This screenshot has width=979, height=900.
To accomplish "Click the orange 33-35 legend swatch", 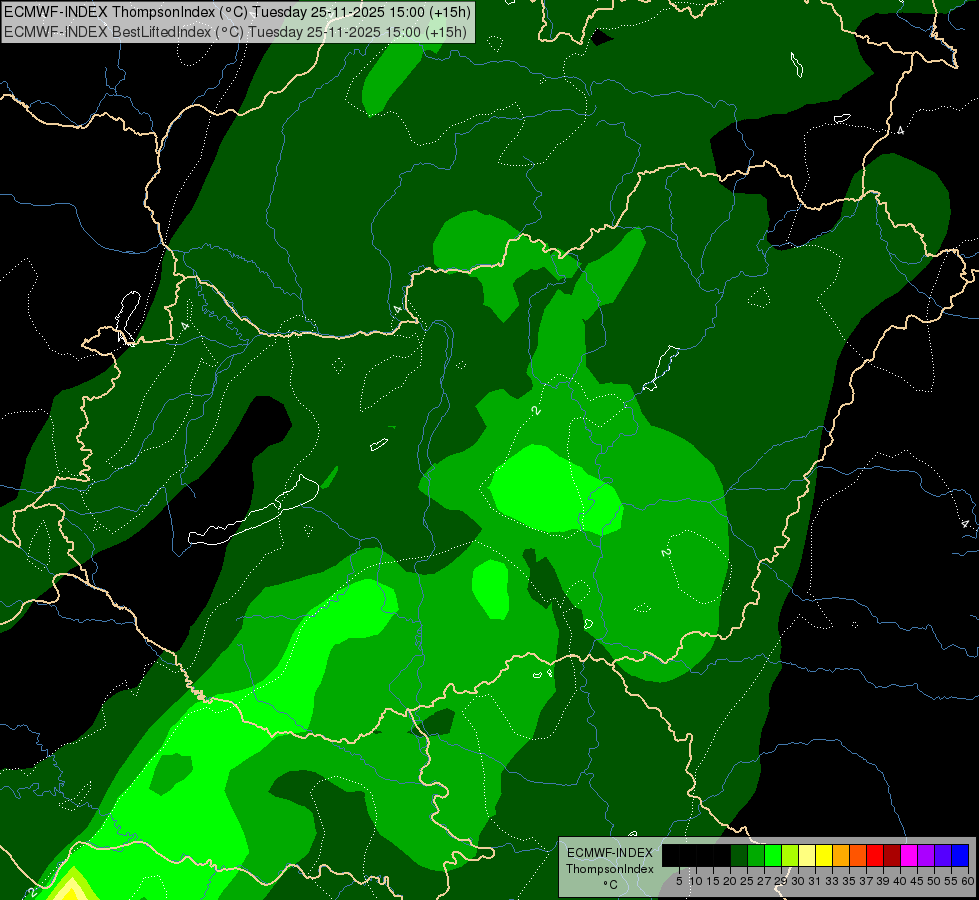I will [x=841, y=855].
